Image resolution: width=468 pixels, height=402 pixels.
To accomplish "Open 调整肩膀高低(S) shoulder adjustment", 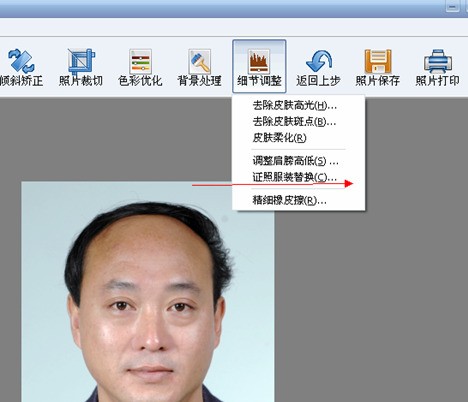I will (x=299, y=161).
